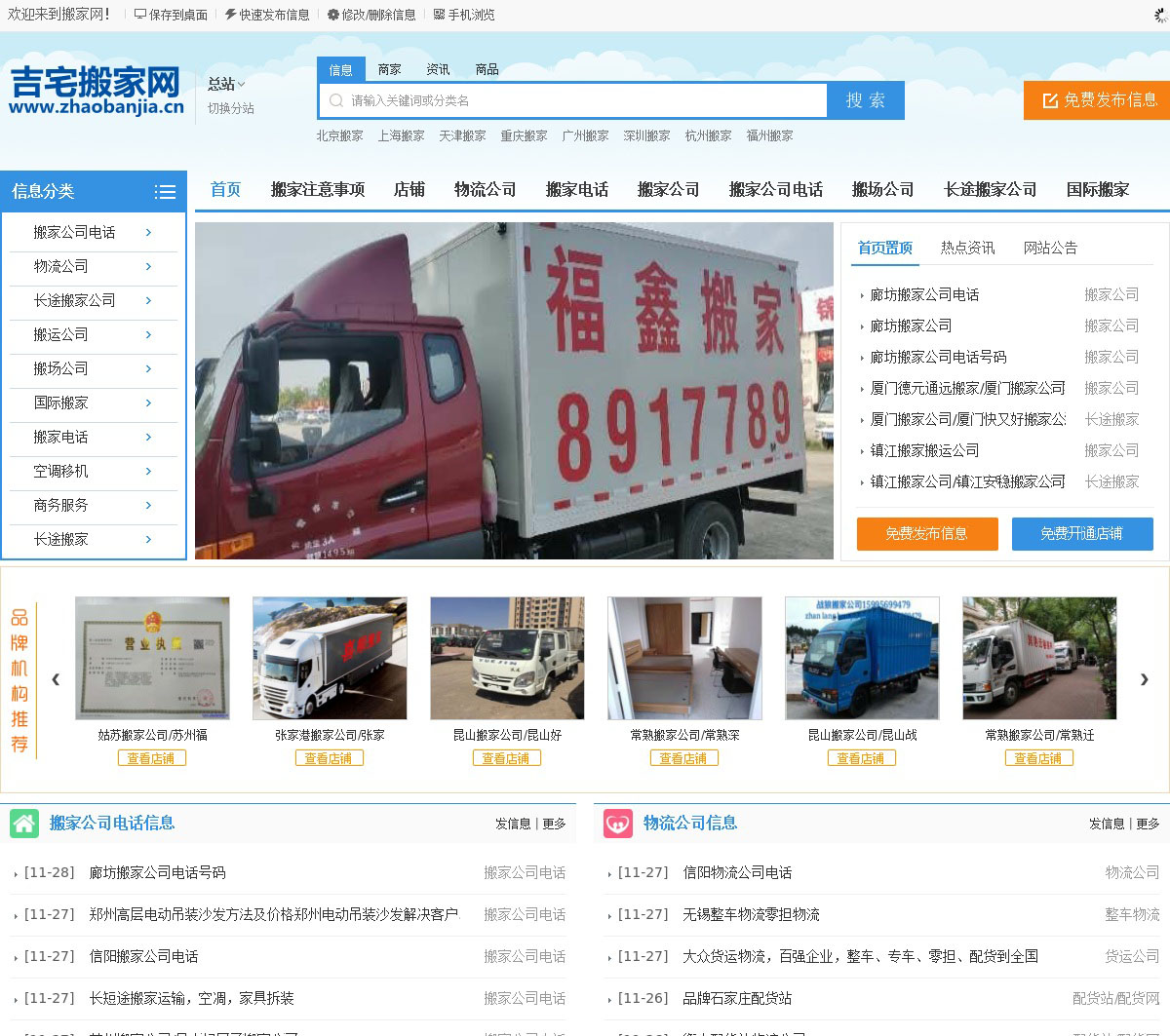Screen dimensions: 1170x1036
Task: Open 廊坊搬家公司电话号码 in top listings
Action: coord(938,357)
